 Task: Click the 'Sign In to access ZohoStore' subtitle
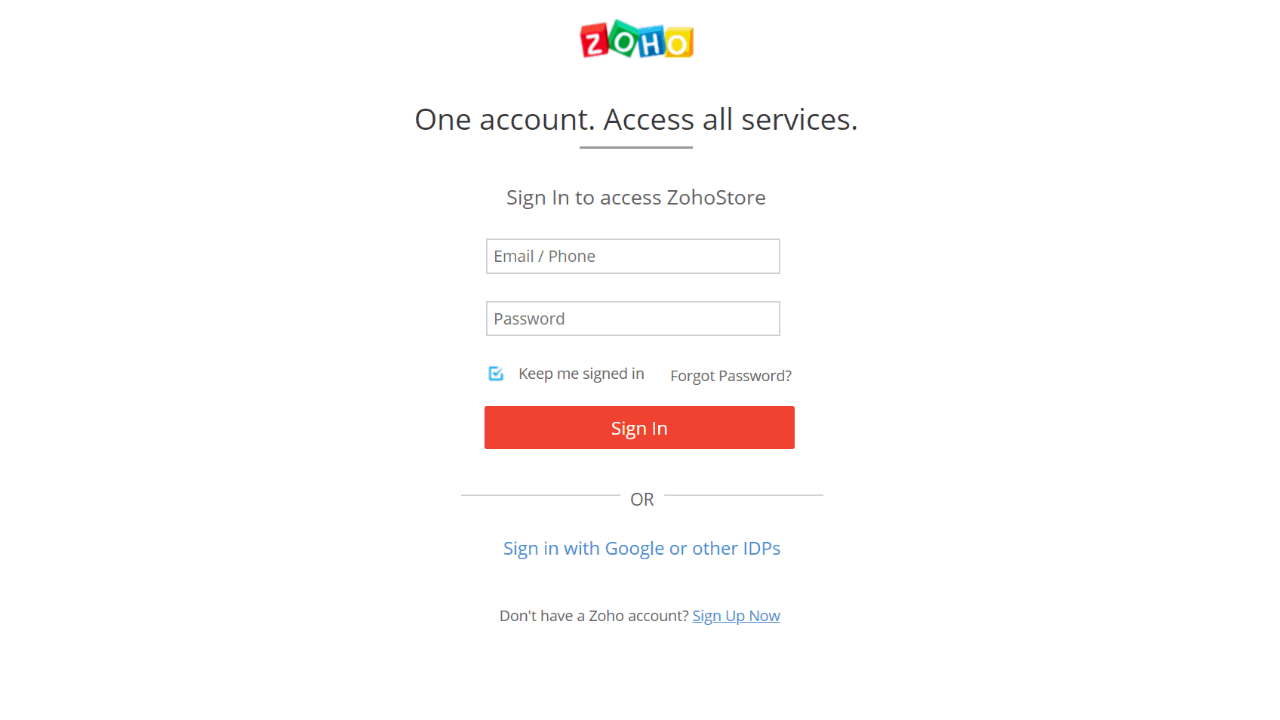(x=636, y=198)
